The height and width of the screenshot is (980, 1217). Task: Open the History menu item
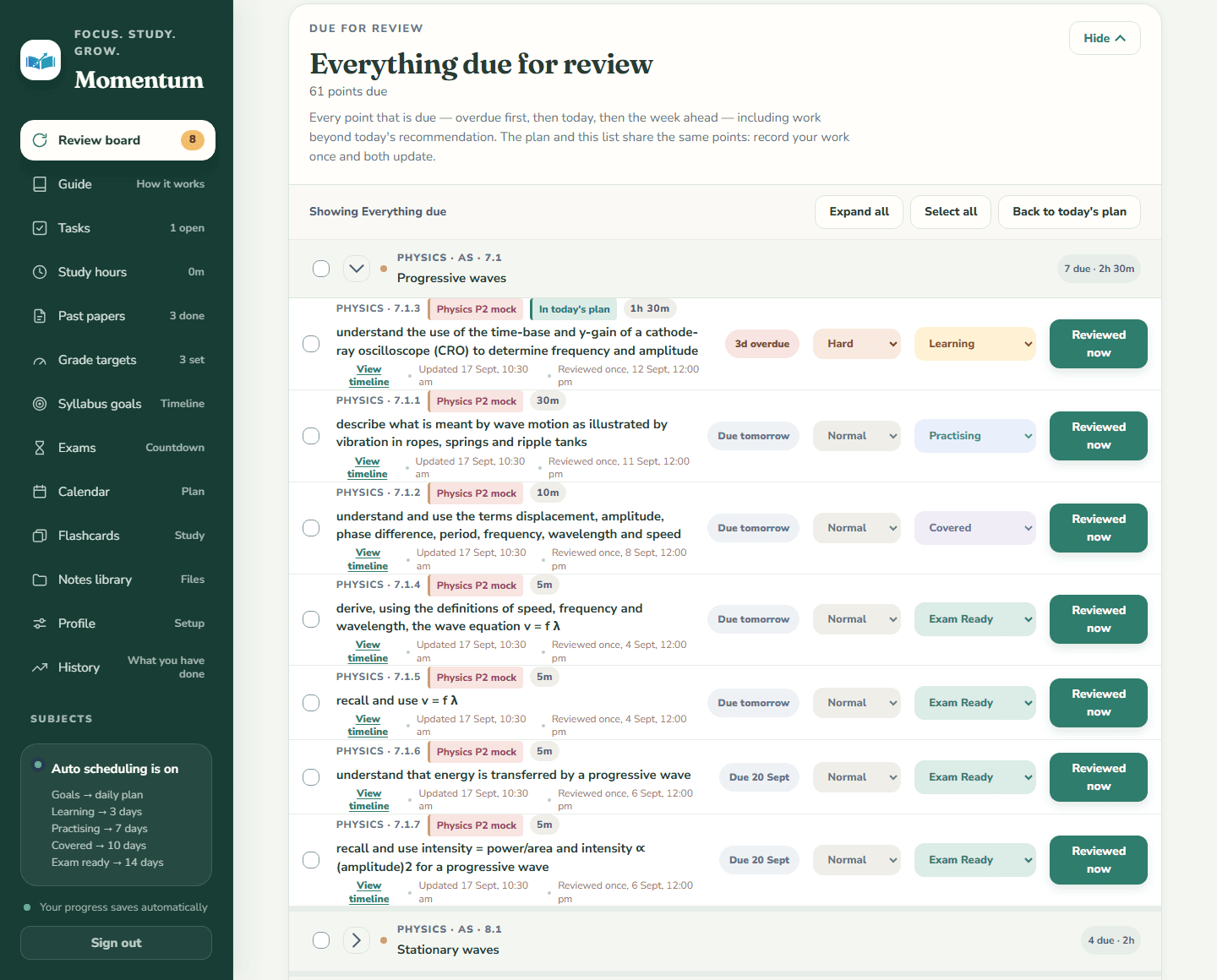pos(117,667)
